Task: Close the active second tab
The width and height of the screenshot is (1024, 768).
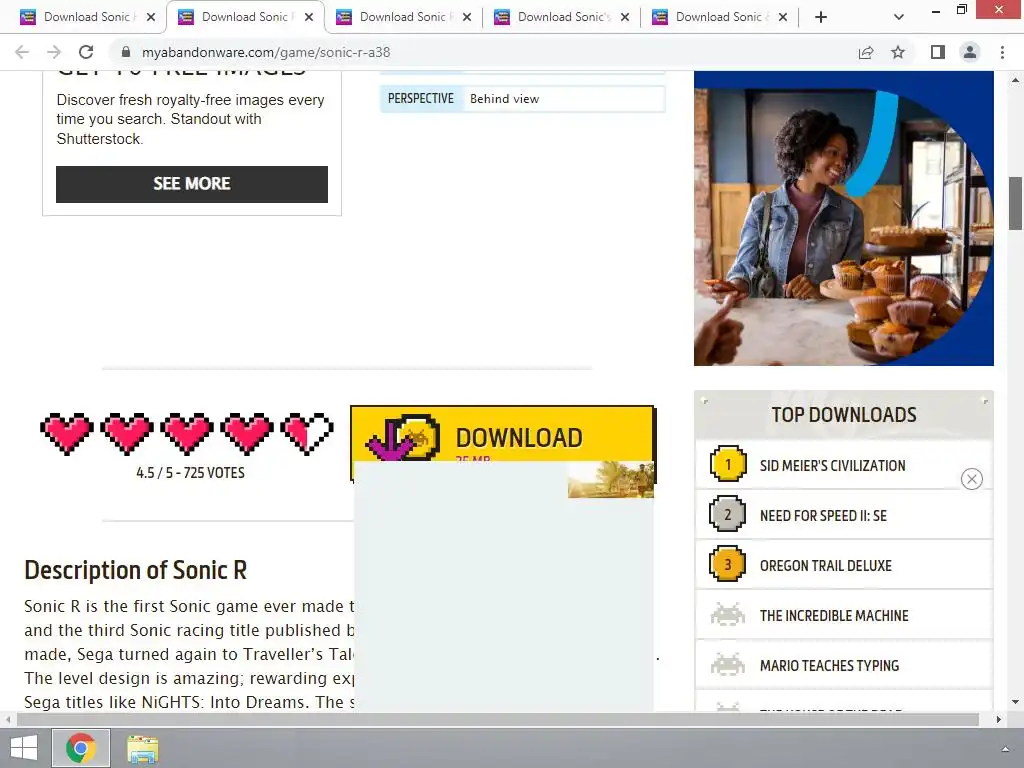Action: click(309, 18)
